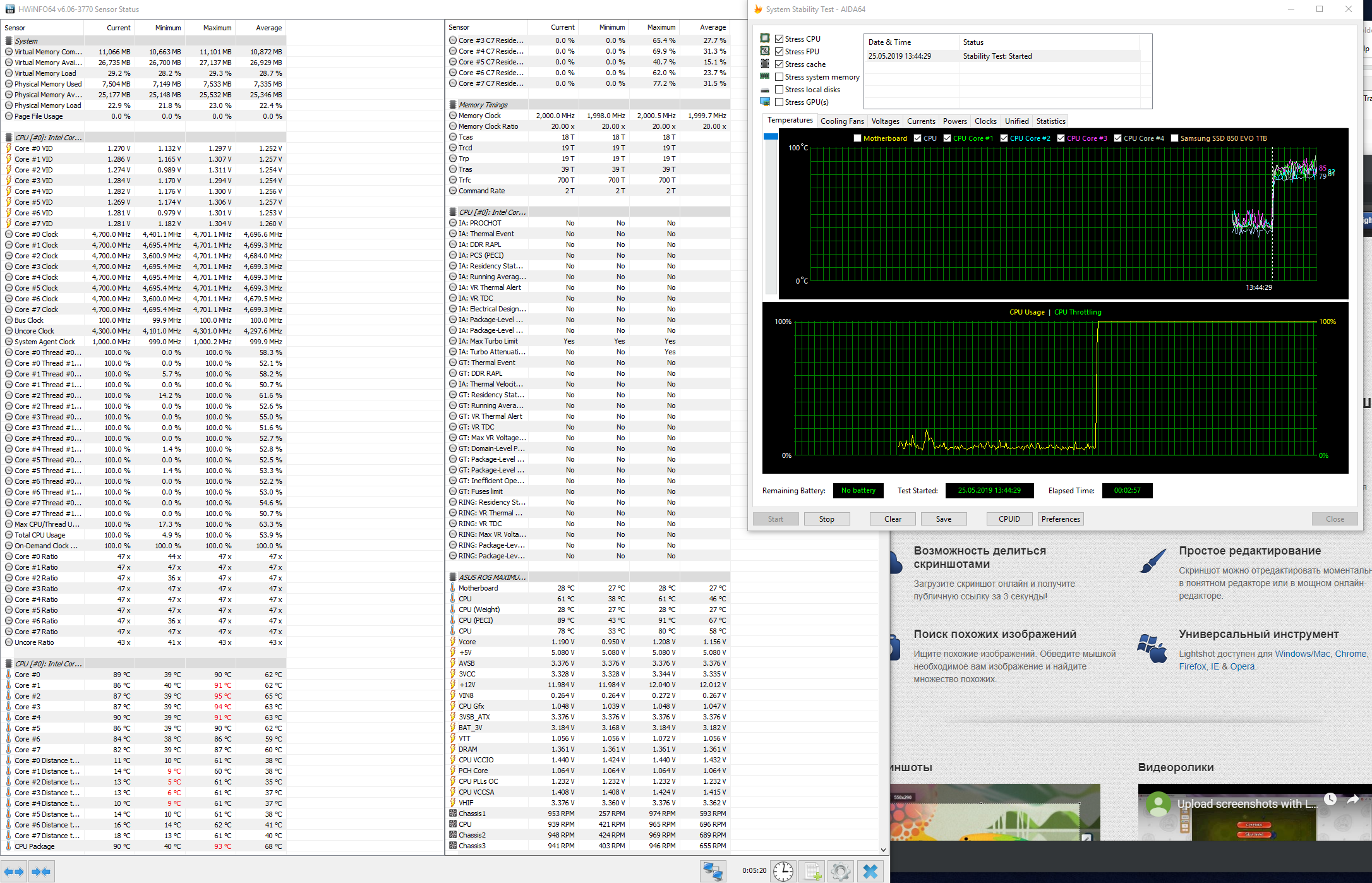Click the clock reset timer icon

pos(783,872)
